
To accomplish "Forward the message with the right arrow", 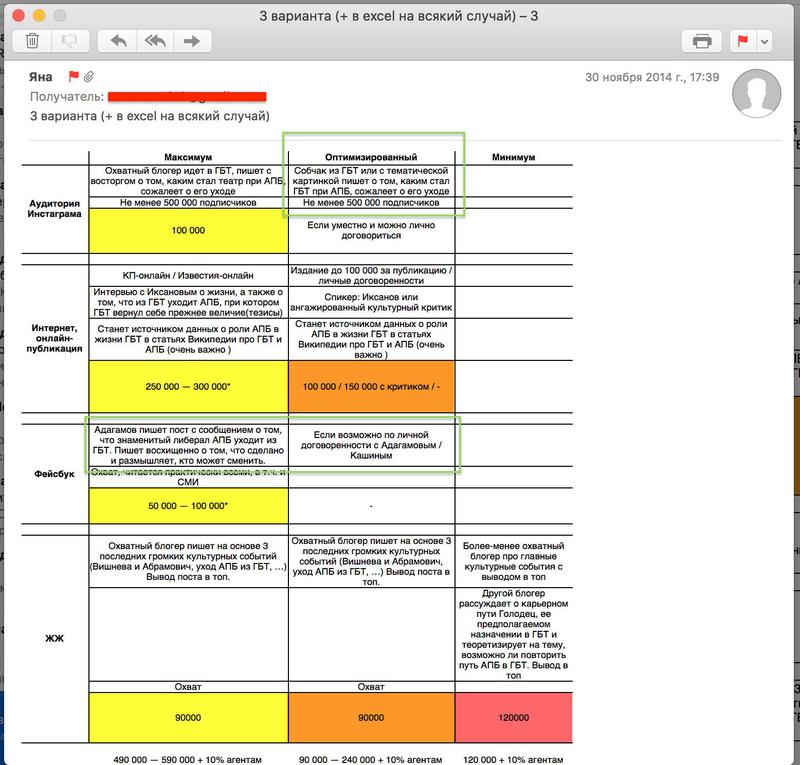I will [x=192, y=41].
